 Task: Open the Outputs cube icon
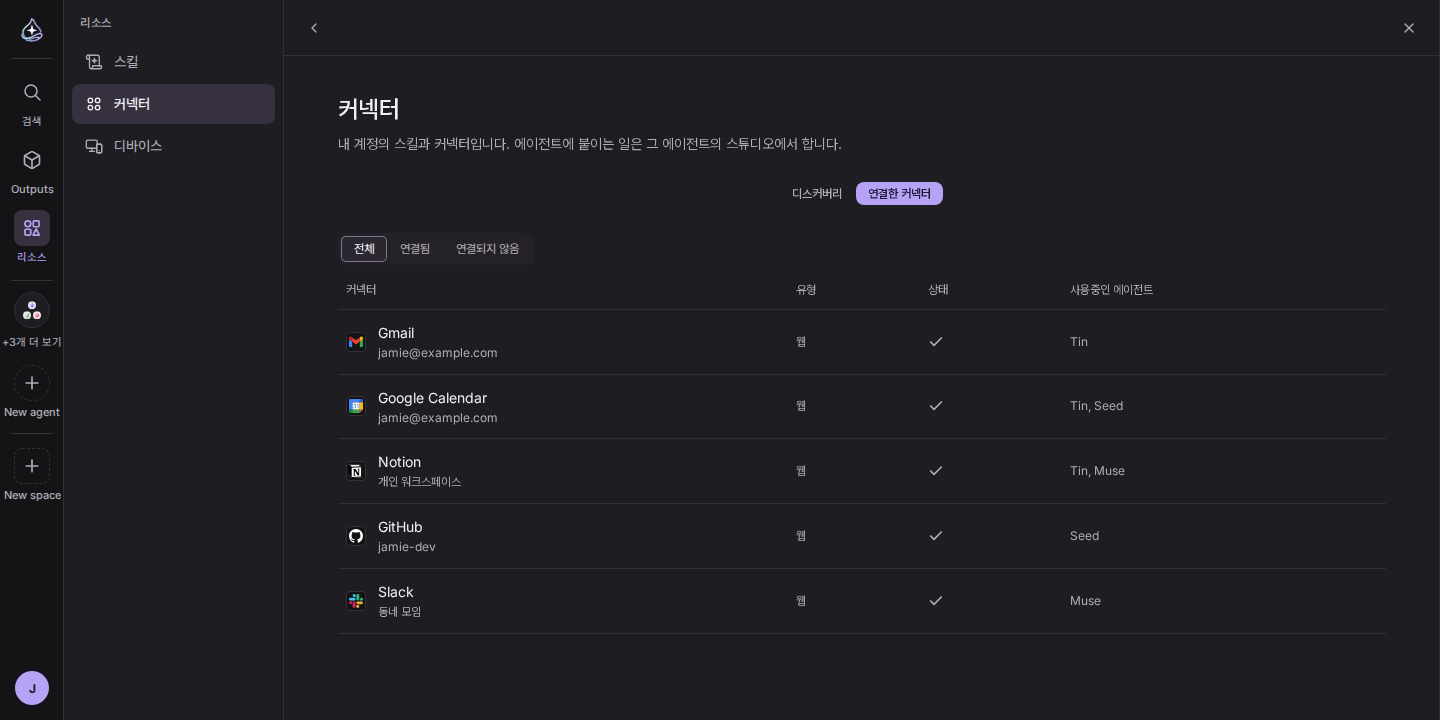pyautogui.click(x=32, y=160)
